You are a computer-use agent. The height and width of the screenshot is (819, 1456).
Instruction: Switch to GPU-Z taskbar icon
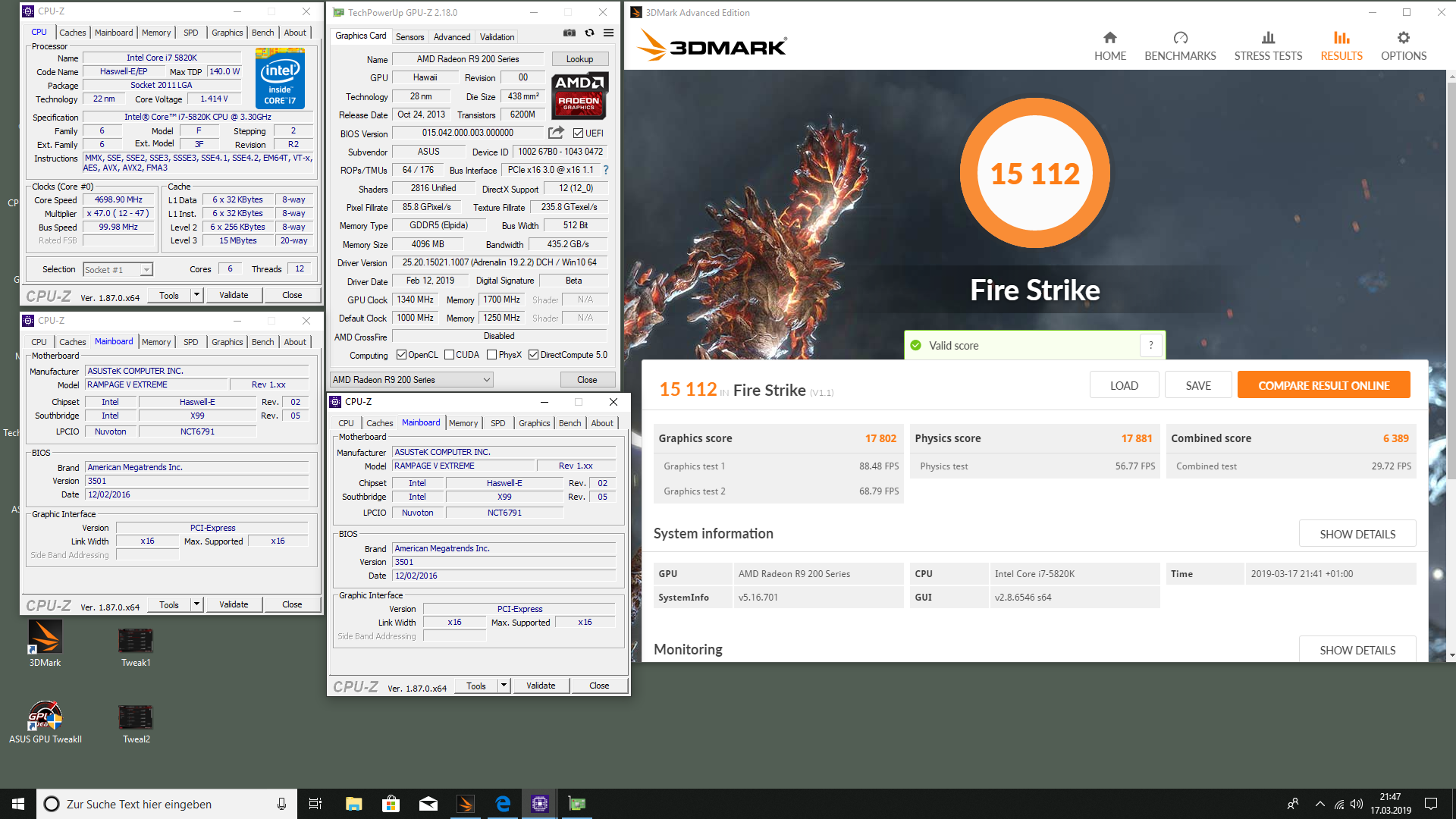click(577, 804)
